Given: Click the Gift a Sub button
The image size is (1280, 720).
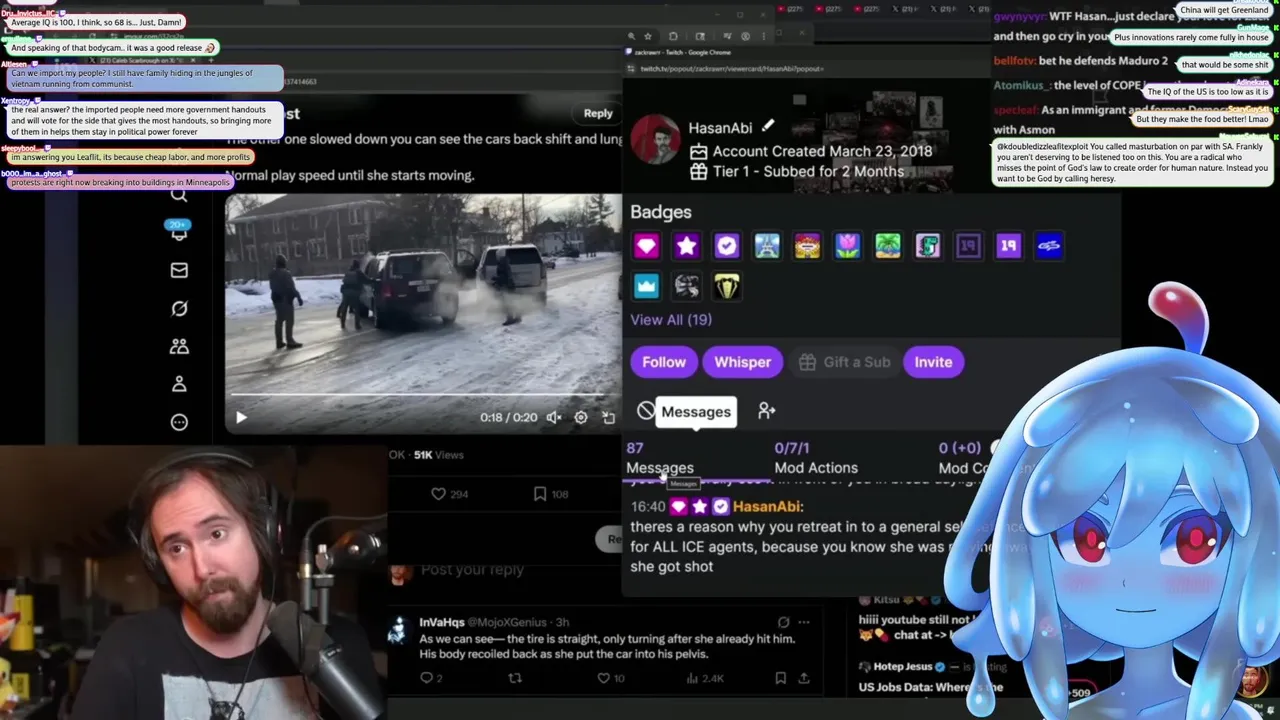Looking at the screenshot, I should pyautogui.click(x=844, y=362).
